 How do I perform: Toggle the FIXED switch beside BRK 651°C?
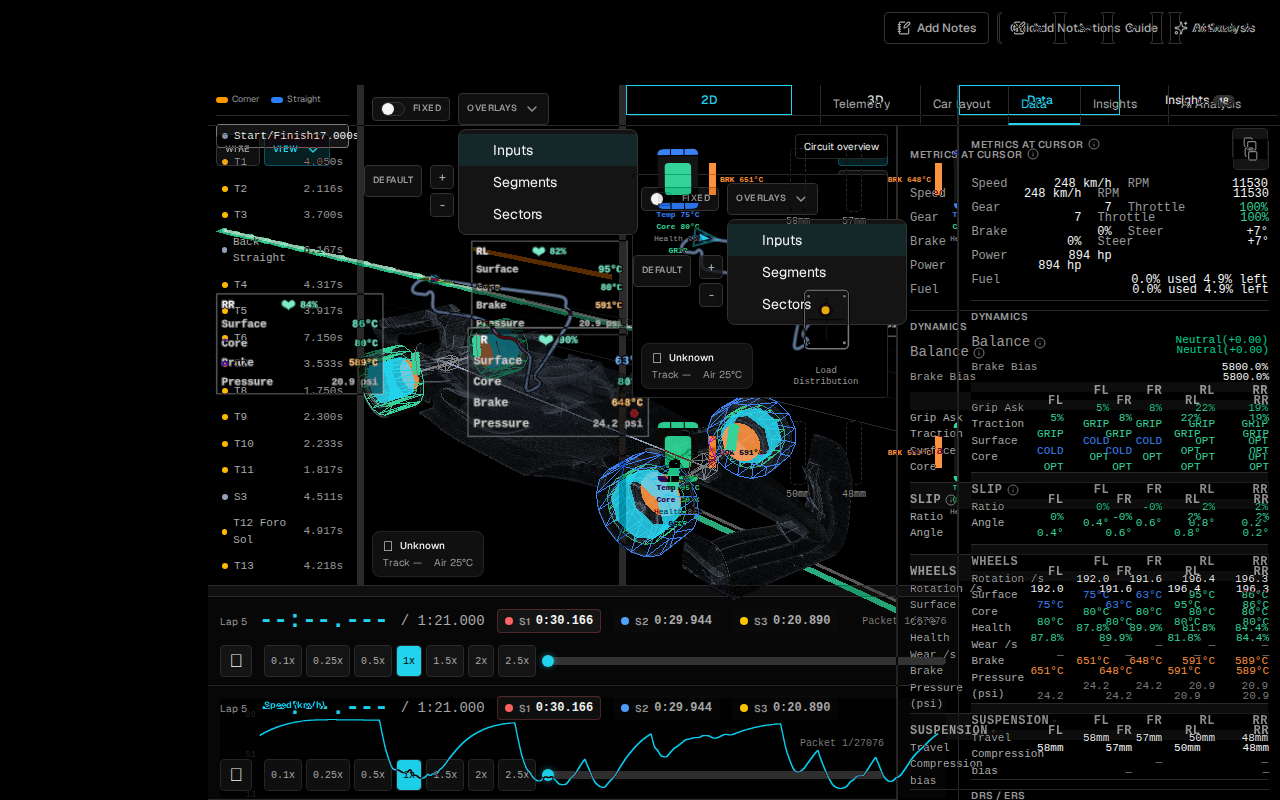click(x=662, y=198)
